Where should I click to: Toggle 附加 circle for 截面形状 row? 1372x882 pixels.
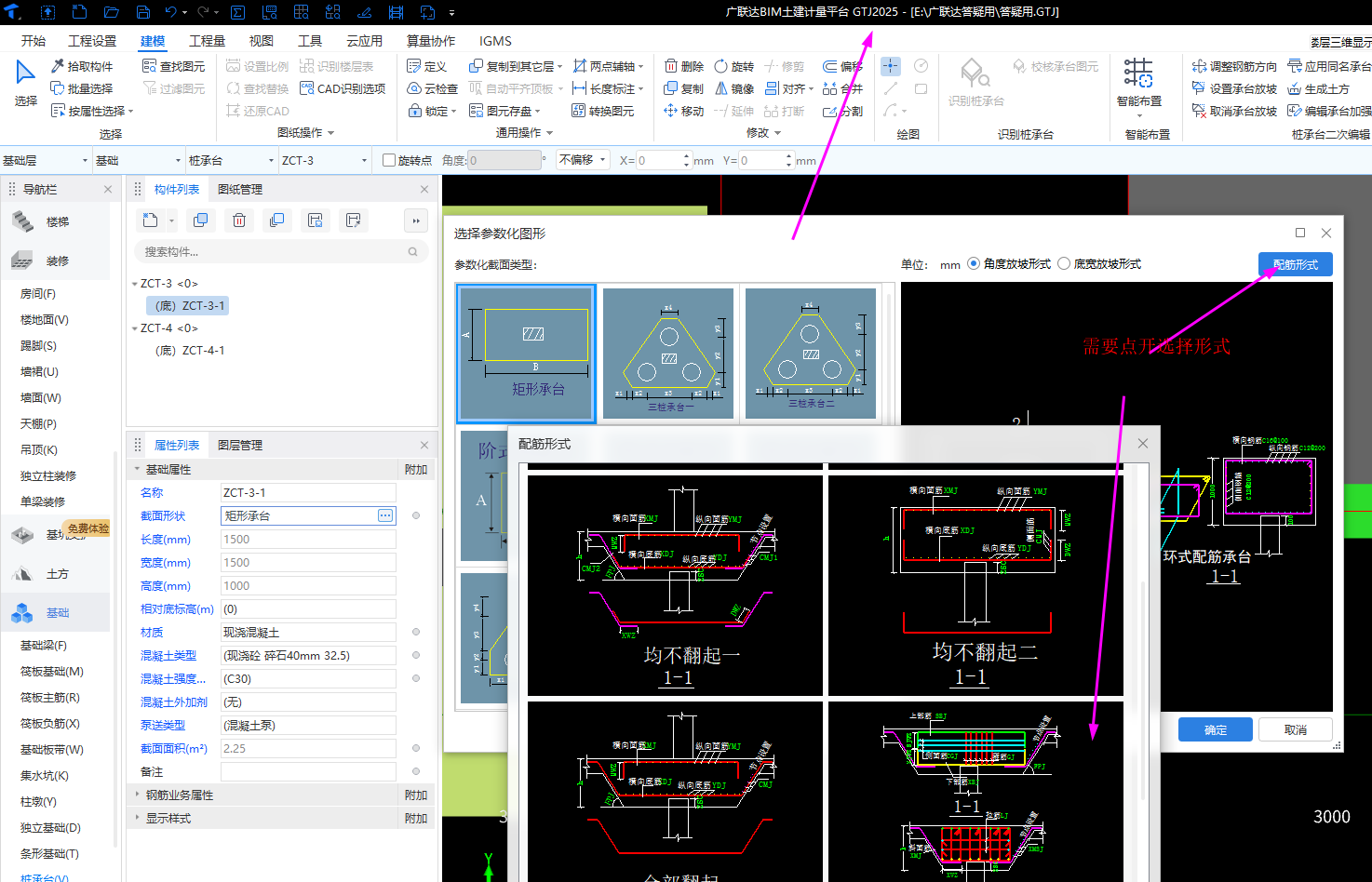(416, 515)
